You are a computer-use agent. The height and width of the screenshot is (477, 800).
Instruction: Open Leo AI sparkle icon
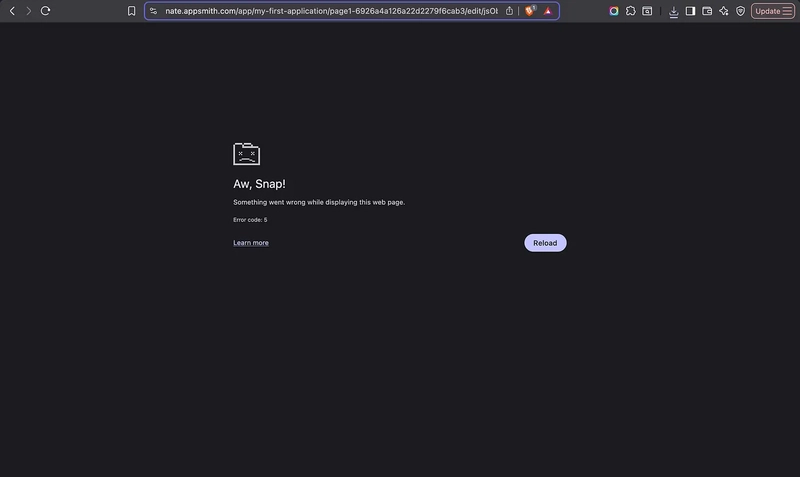[x=723, y=11]
